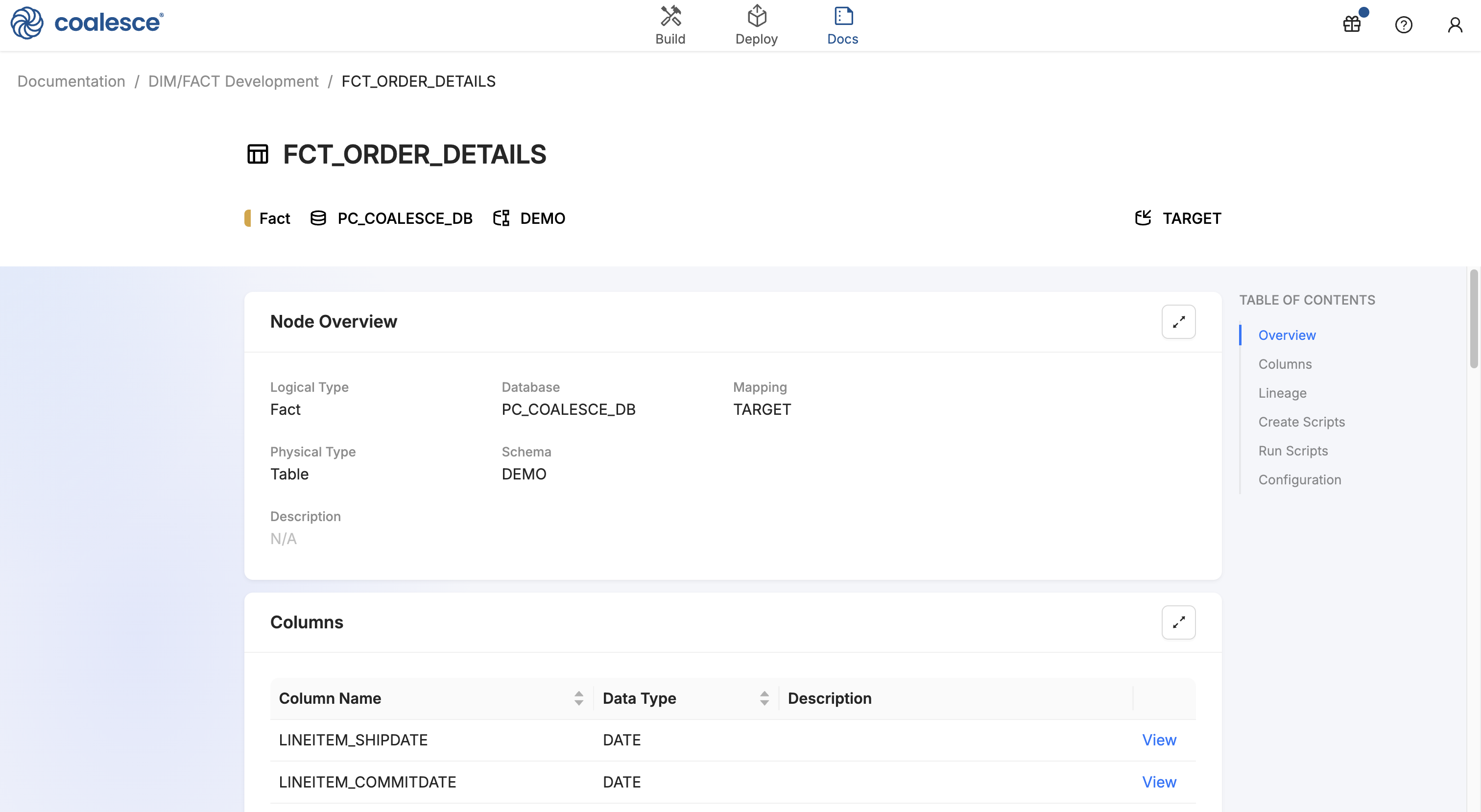Click the TARGET mapping icon
The height and width of the screenshot is (812, 1481).
(1143, 218)
